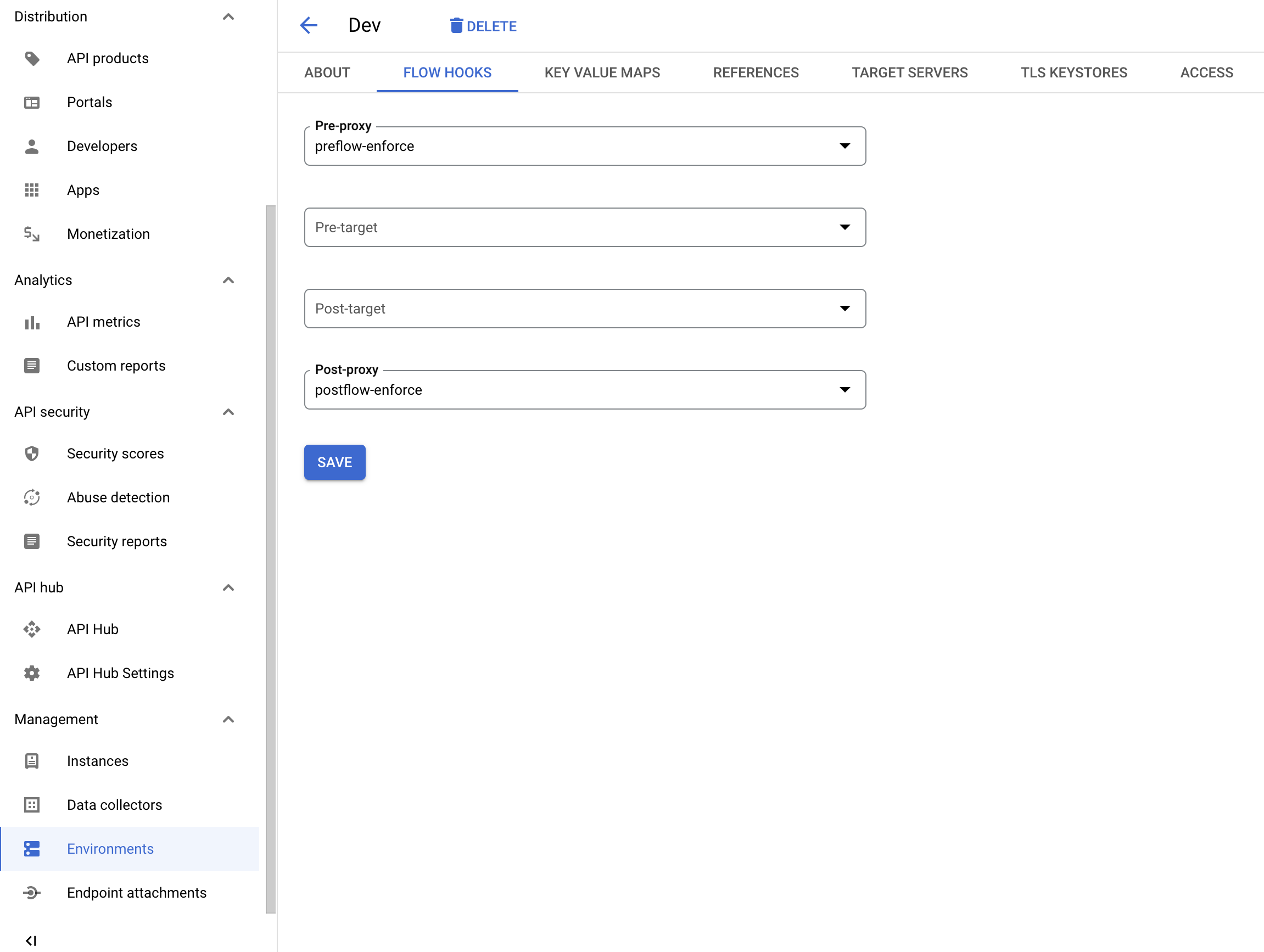
Task: Click the API Hub Settings gear icon
Action: click(x=32, y=673)
